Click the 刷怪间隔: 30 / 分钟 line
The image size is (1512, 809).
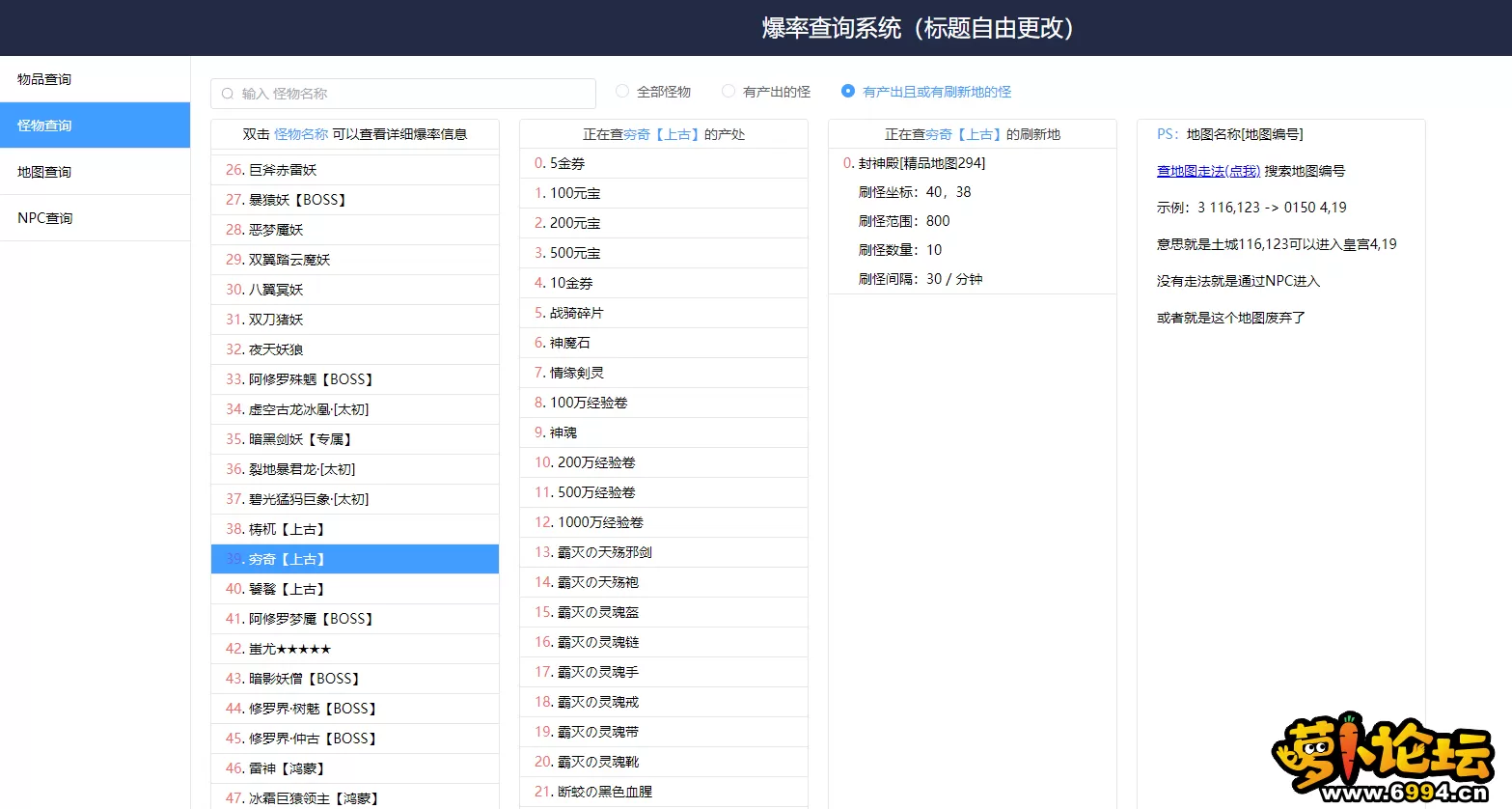point(921,279)
